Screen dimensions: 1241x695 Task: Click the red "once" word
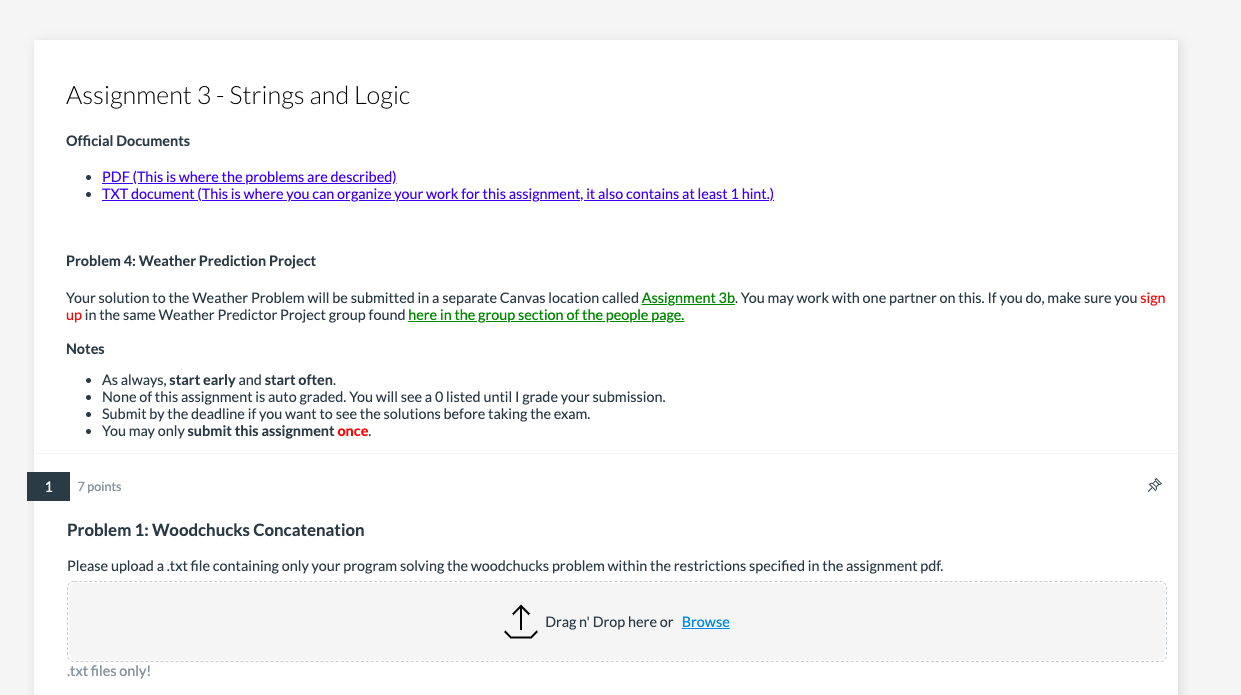pos(353,431)
